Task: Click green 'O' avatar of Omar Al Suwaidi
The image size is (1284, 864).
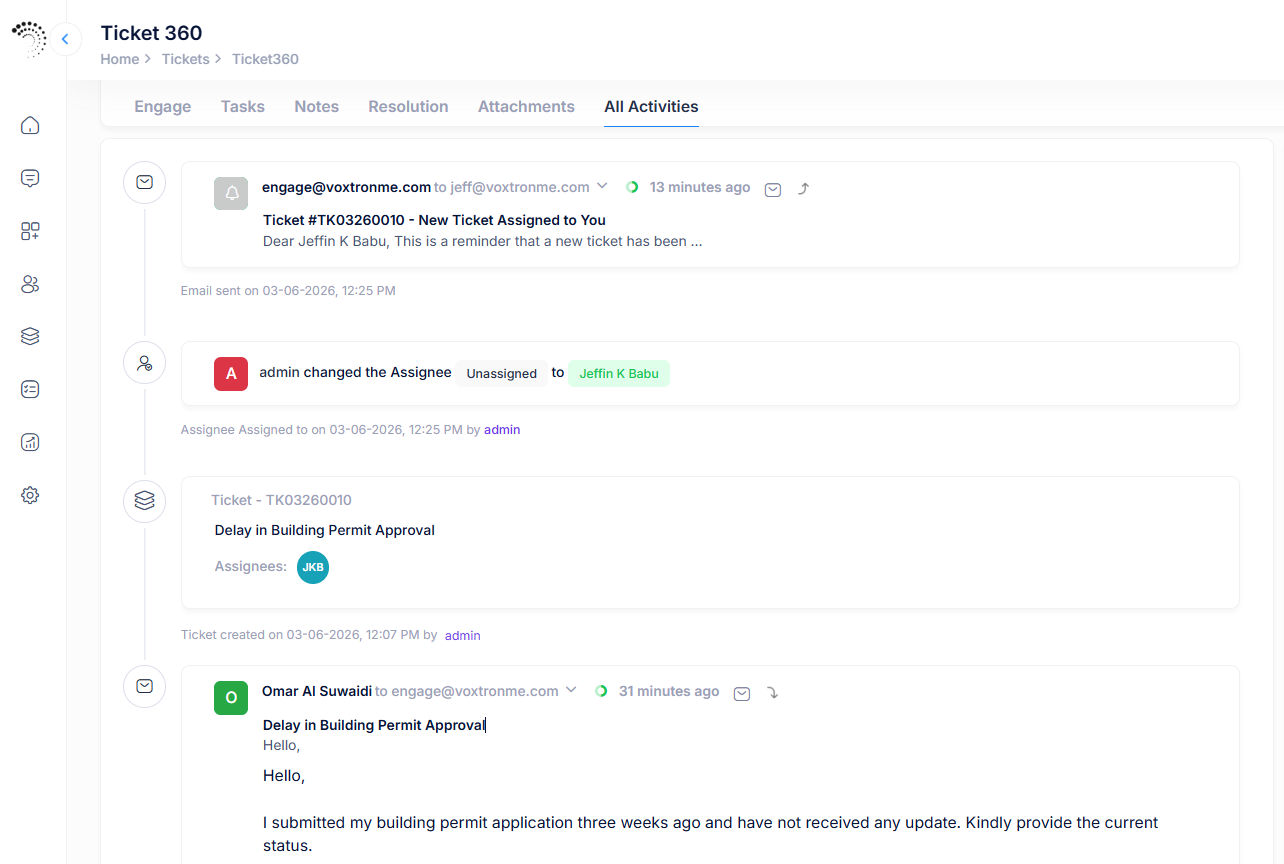Action: (x=231, y=697)
